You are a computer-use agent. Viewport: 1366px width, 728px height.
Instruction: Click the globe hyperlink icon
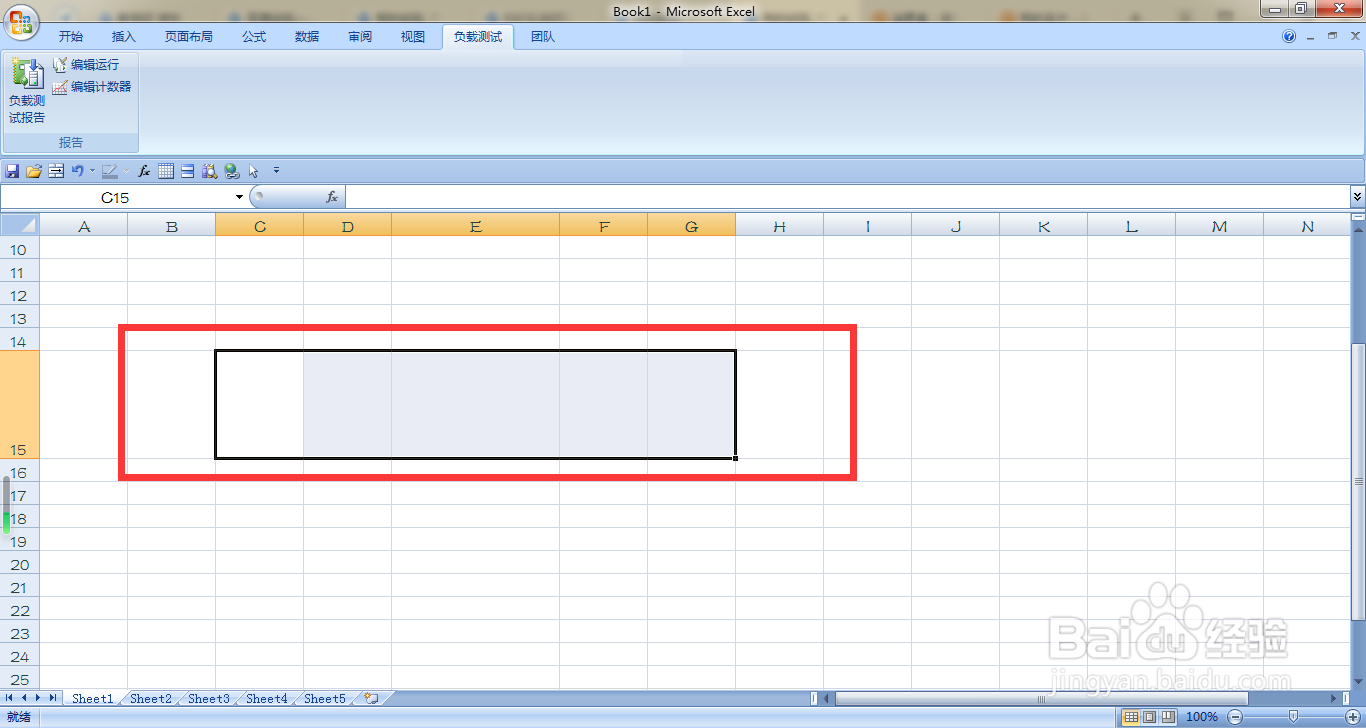[x=231, y=171]
